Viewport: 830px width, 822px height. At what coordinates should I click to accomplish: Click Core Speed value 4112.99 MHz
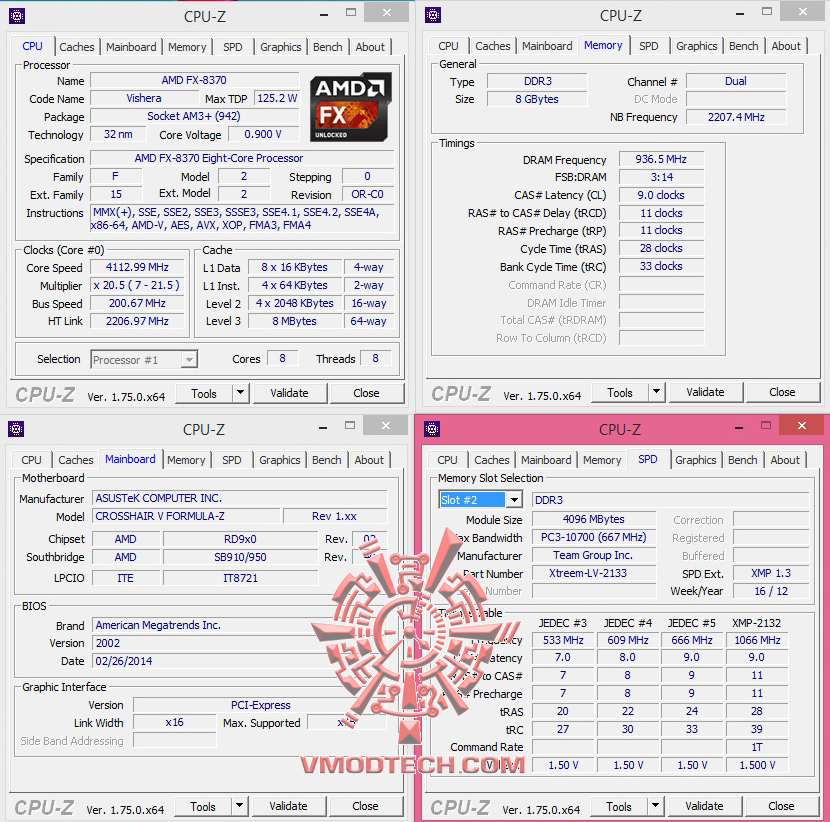[x=137, y=267]
